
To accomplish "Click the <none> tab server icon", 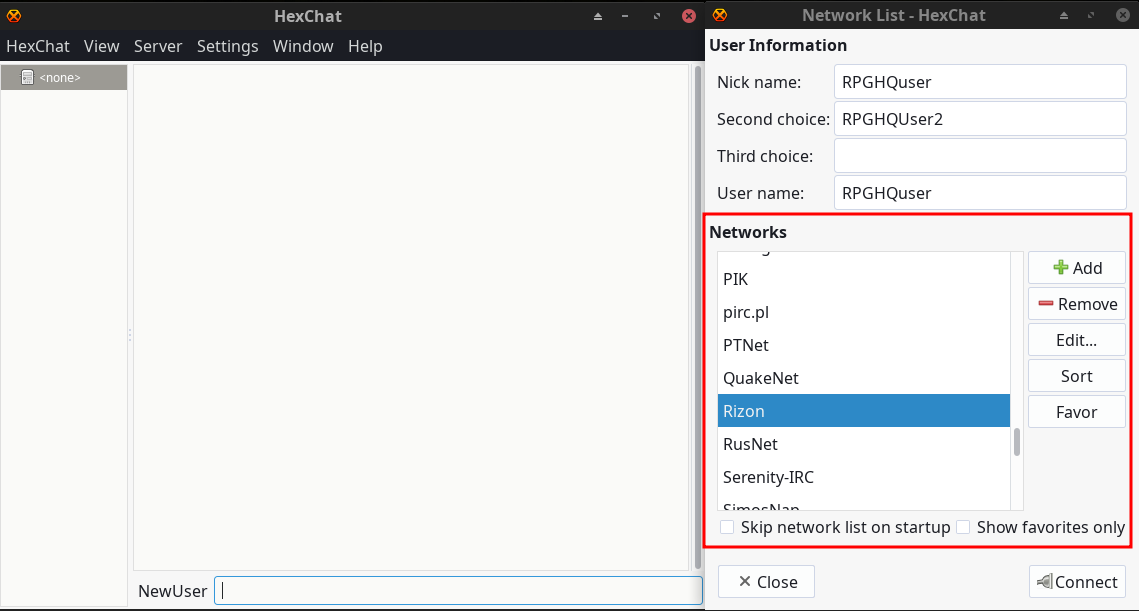I will [x=28, y=77].
